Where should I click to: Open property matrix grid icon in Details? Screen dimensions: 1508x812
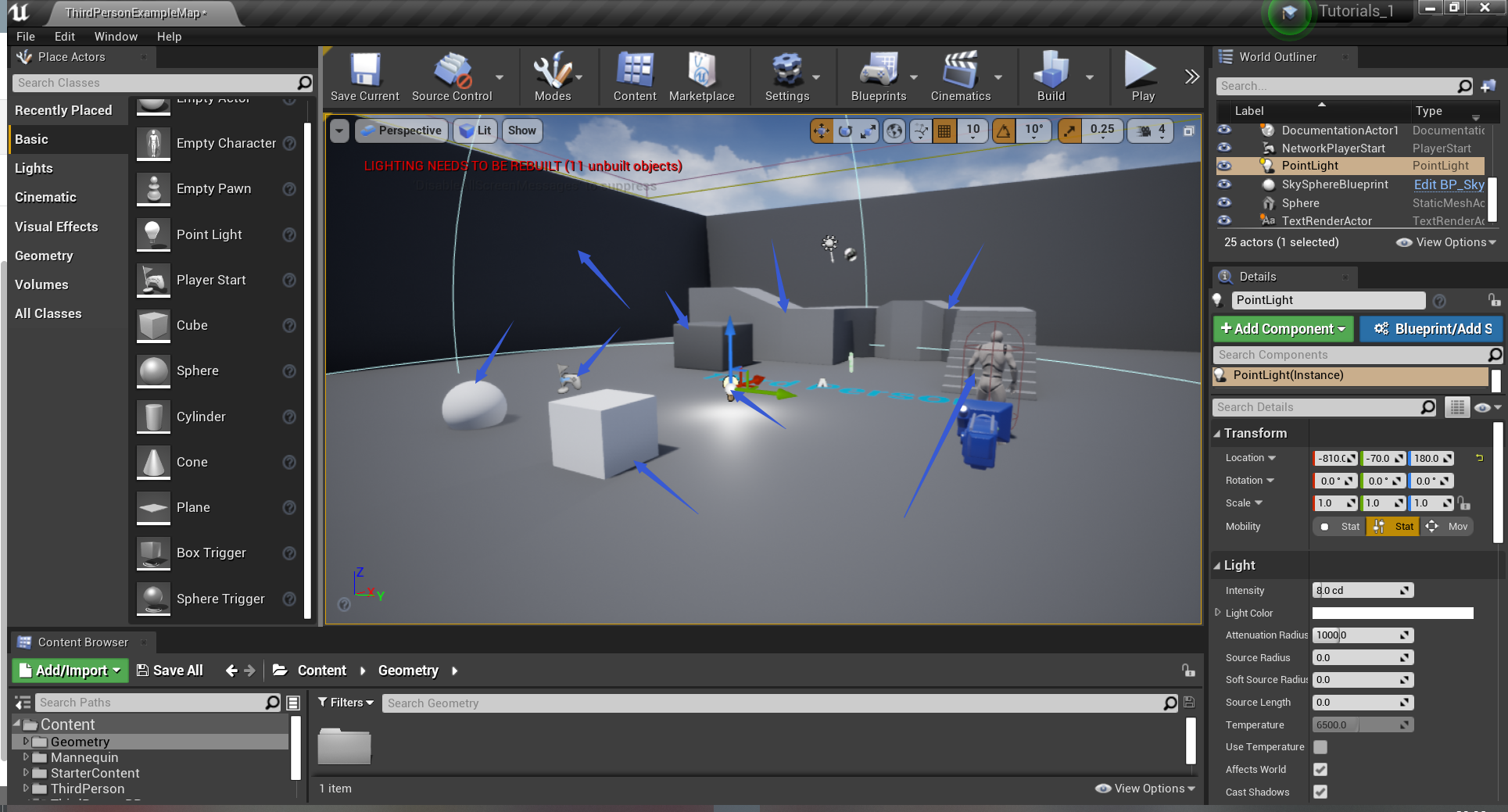pyautogui.click(x=1456, y=407)
